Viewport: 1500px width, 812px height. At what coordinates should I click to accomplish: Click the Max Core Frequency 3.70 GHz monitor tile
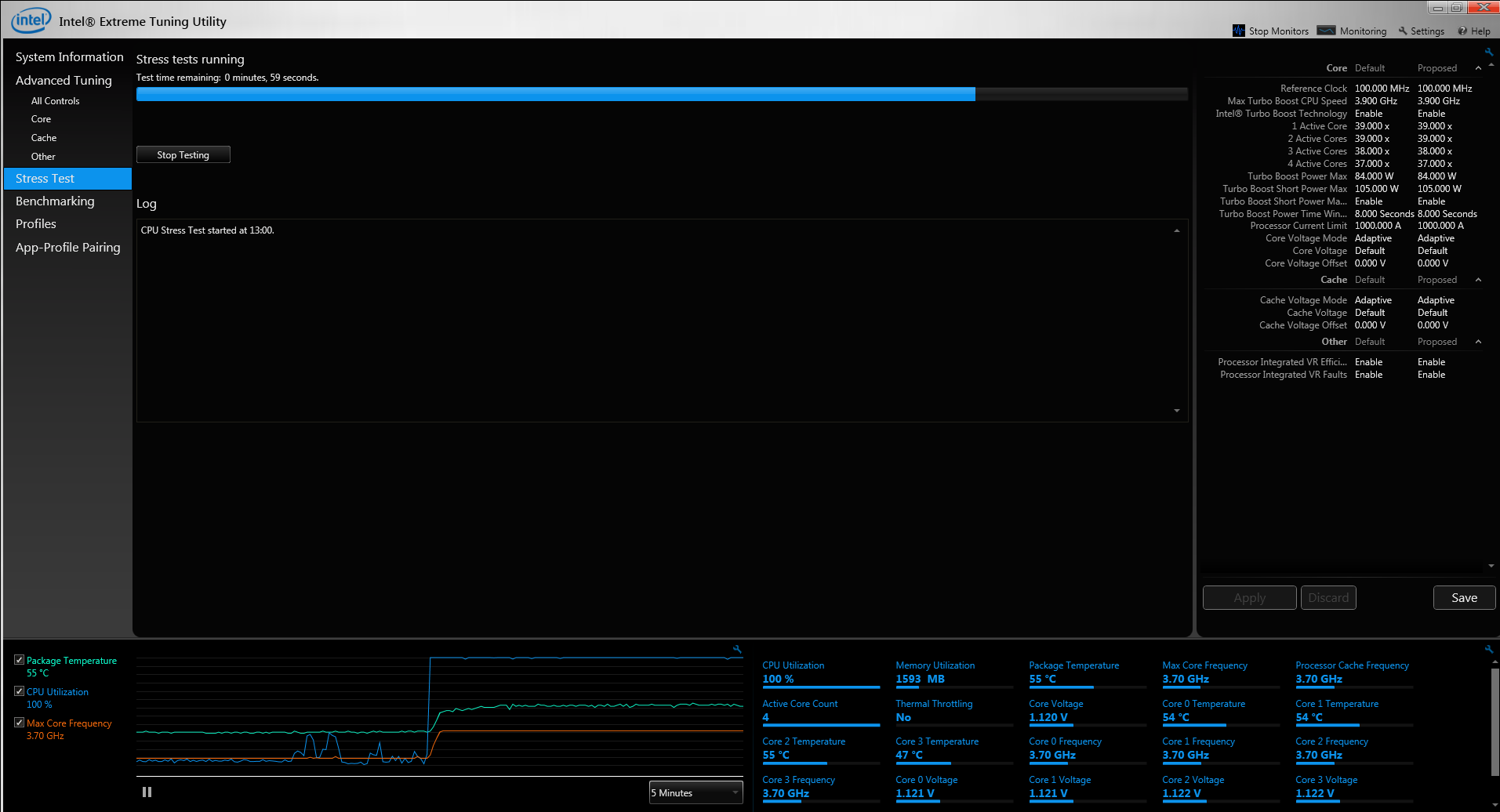click(1221, 673)
